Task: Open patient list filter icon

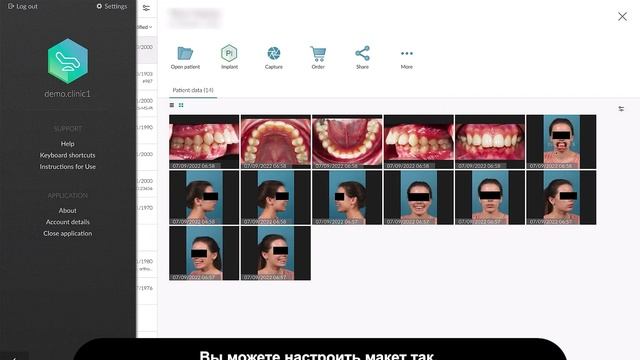Action: click(146, 8)
